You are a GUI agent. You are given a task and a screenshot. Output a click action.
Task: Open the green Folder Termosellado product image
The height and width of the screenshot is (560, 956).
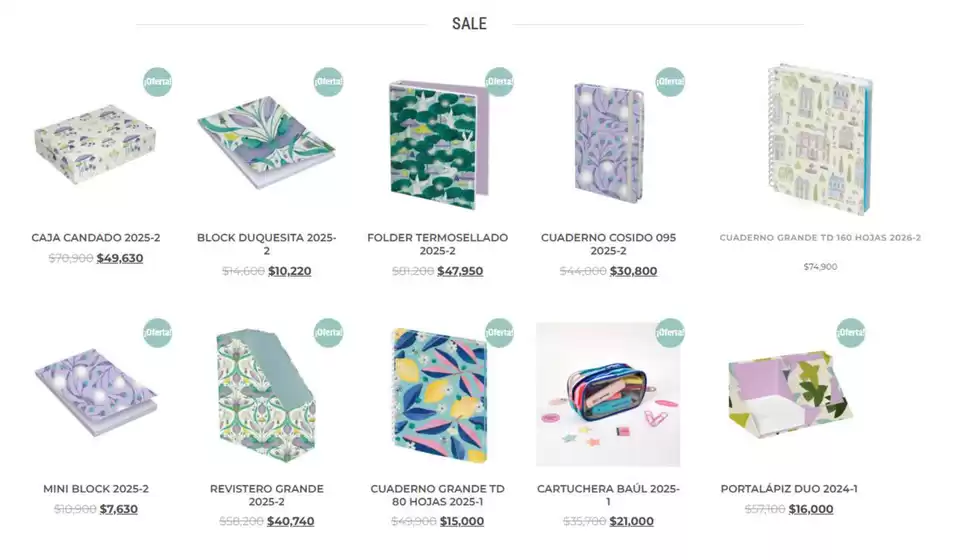click(x=437, y=144)
